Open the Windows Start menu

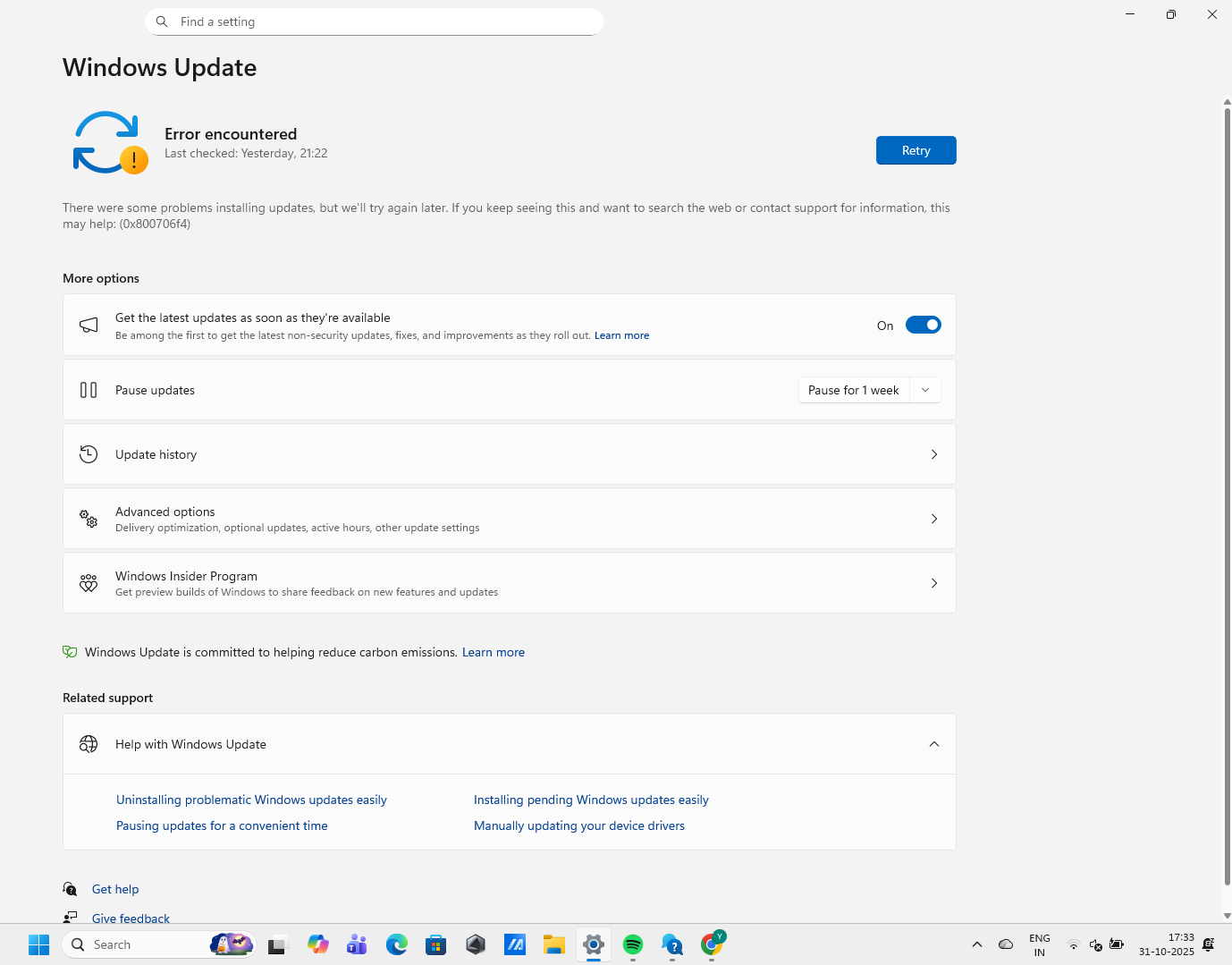coord(38,944)
